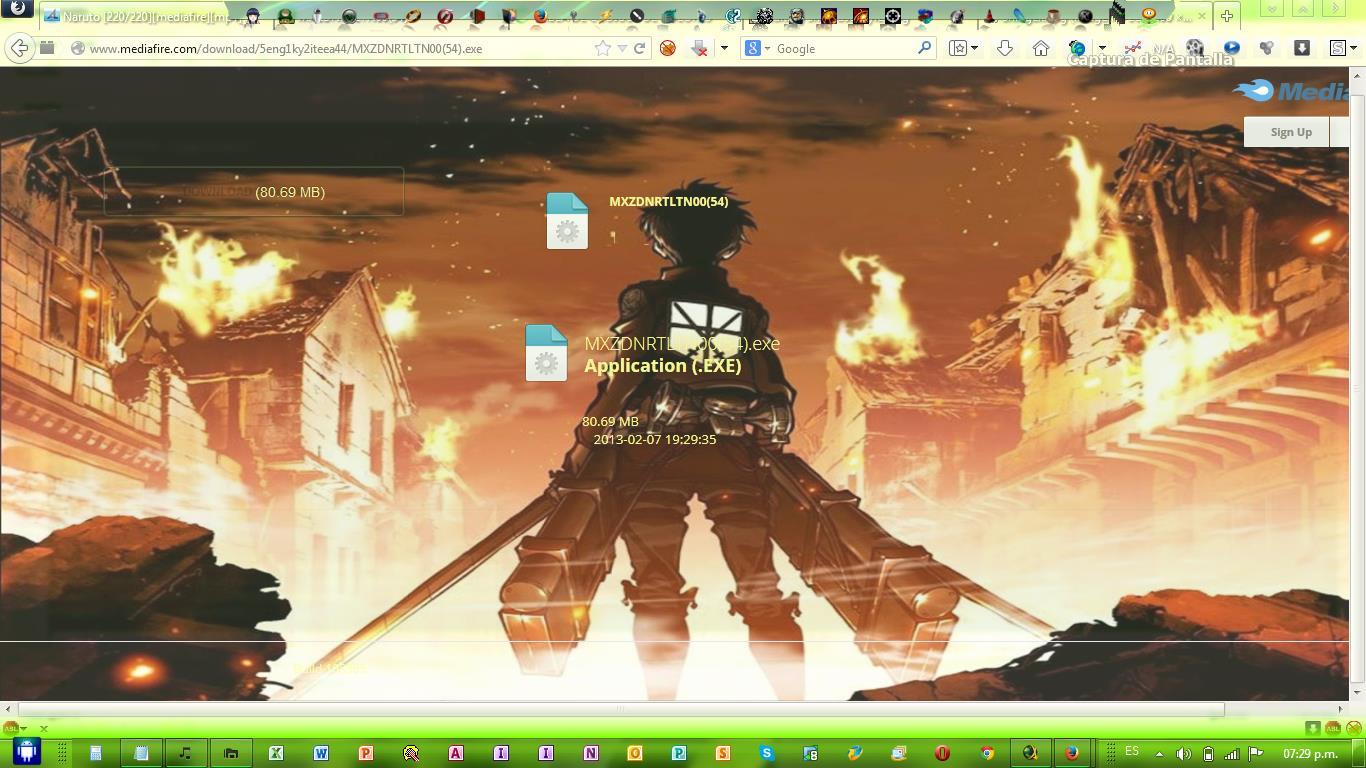Click the orange blocked-circle addon icon

click(x=667, y=48)
